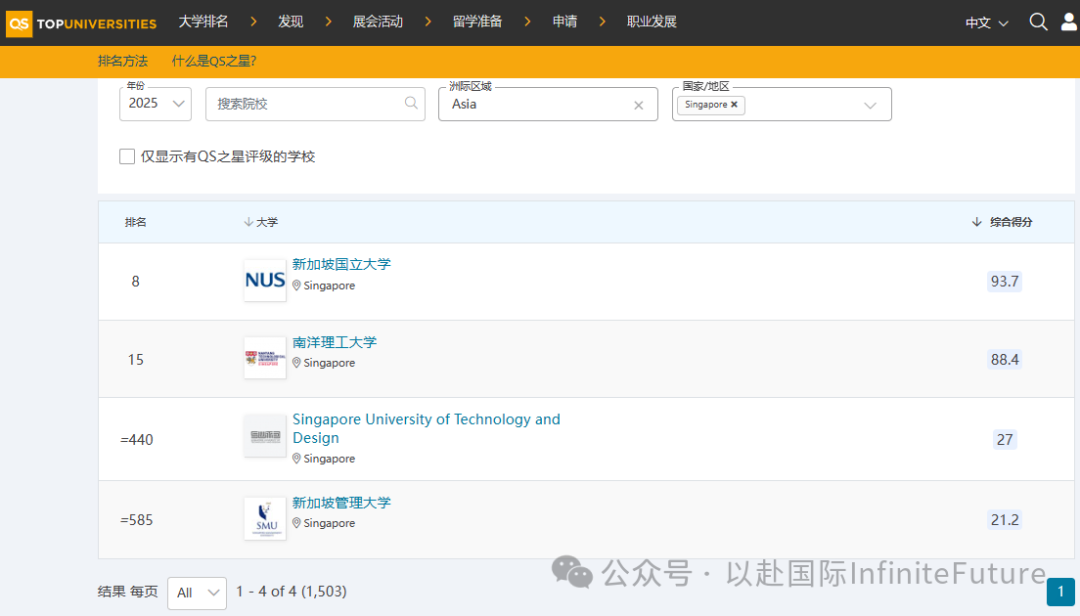Click the SUTD logo thumbnail
Viewport: 1080px width, 616px height.
(x=265, y=435)
